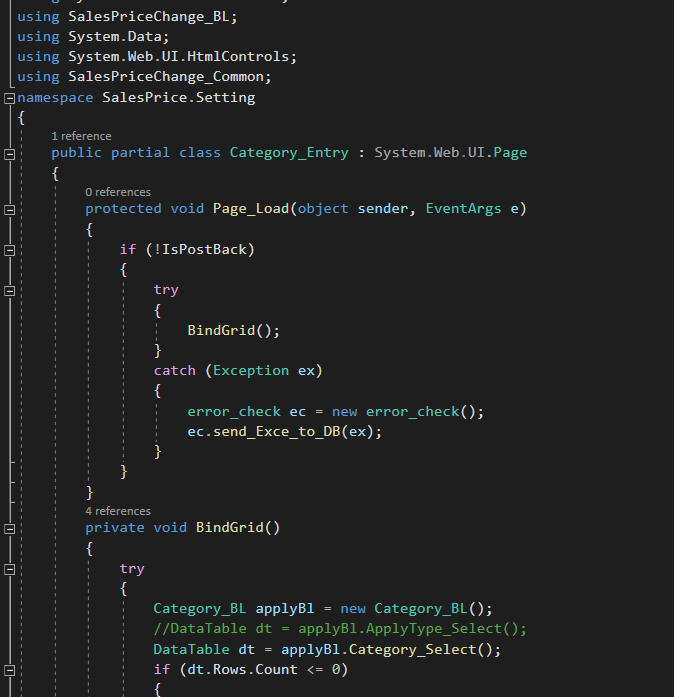Click the Exception type in catch clause
Screen dimensions: 674x697
[x=251, y=370]
